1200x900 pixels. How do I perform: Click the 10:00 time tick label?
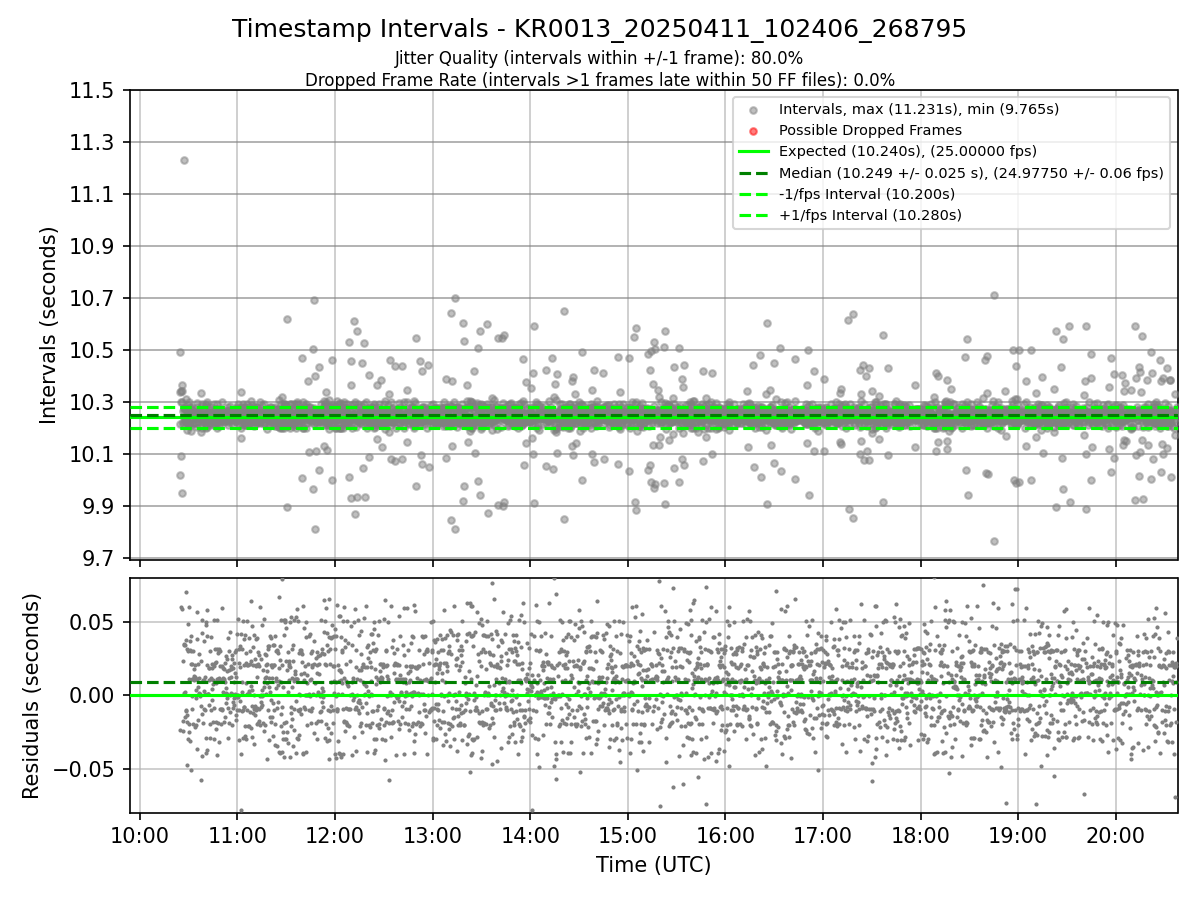[139, 834]
